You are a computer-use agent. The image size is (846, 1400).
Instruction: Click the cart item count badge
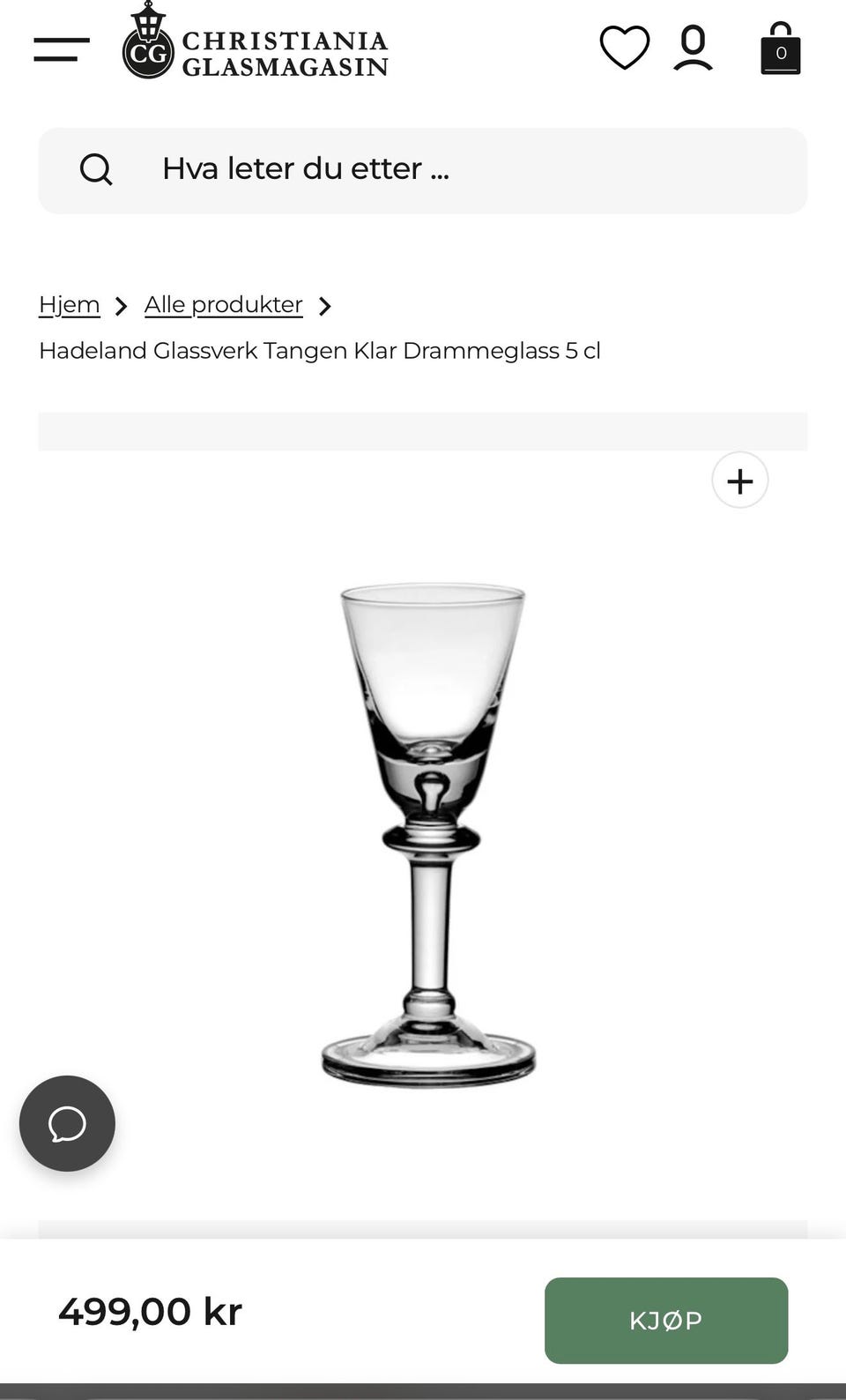(x=781, y=54)
